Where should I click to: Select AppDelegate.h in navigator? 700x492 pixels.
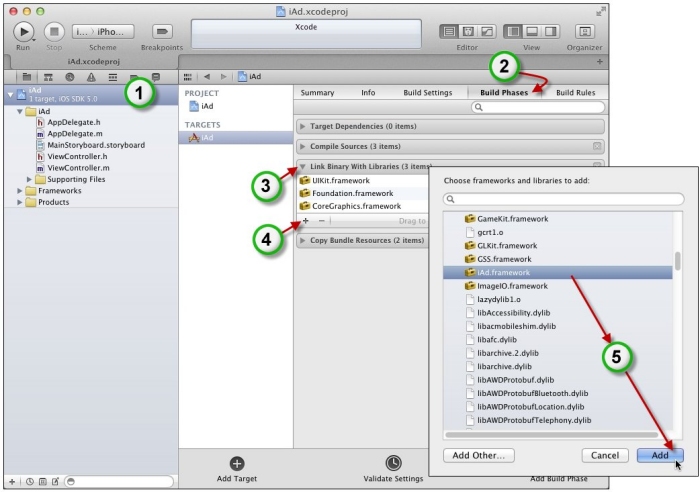click(74, 122)
